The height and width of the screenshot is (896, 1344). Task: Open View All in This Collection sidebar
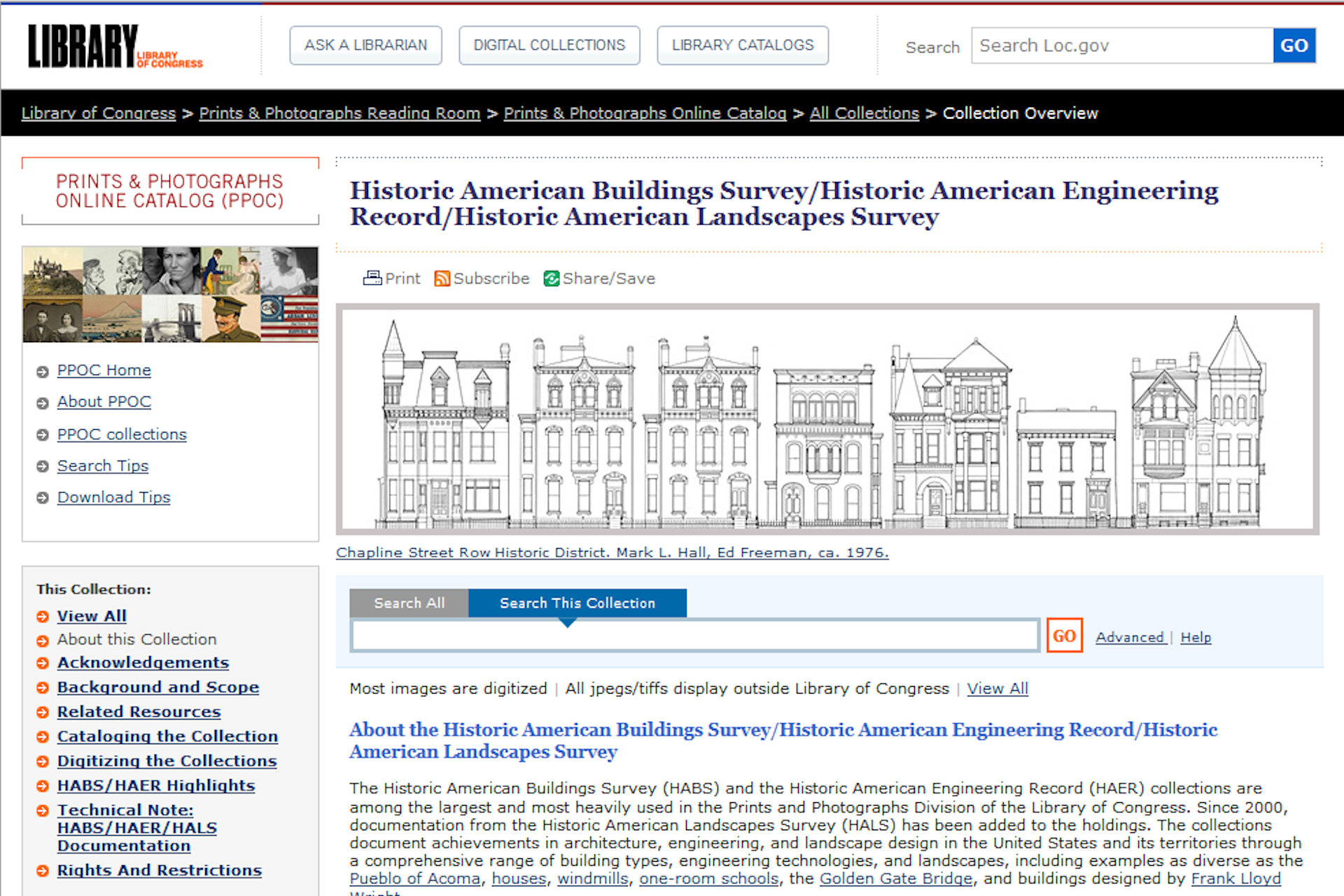(x=92, y=616)
